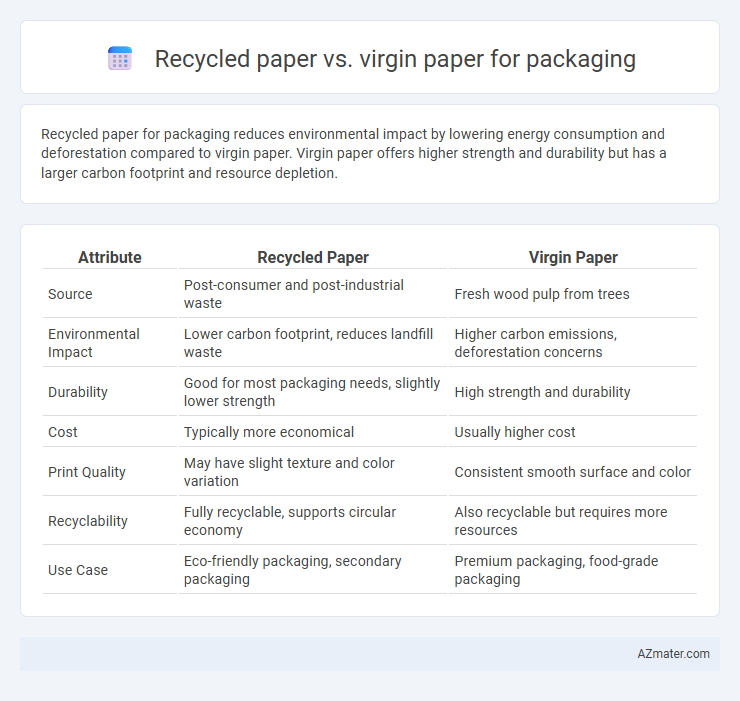Select the 'Recycled Paper' column header
The width and height of the screenshot is (740, 701).
point(313,257)
